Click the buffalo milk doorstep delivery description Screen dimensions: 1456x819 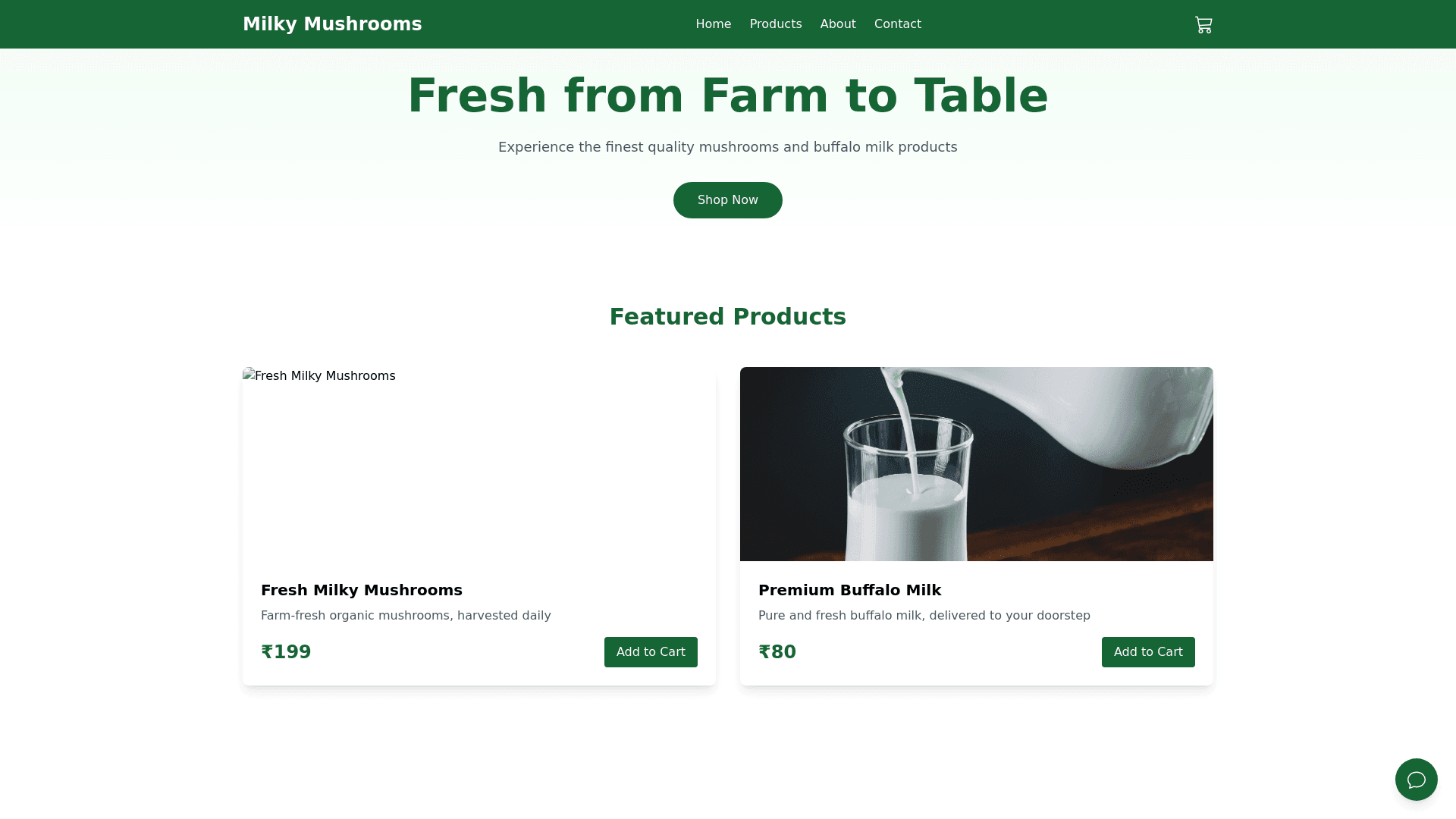click(924, 616)
